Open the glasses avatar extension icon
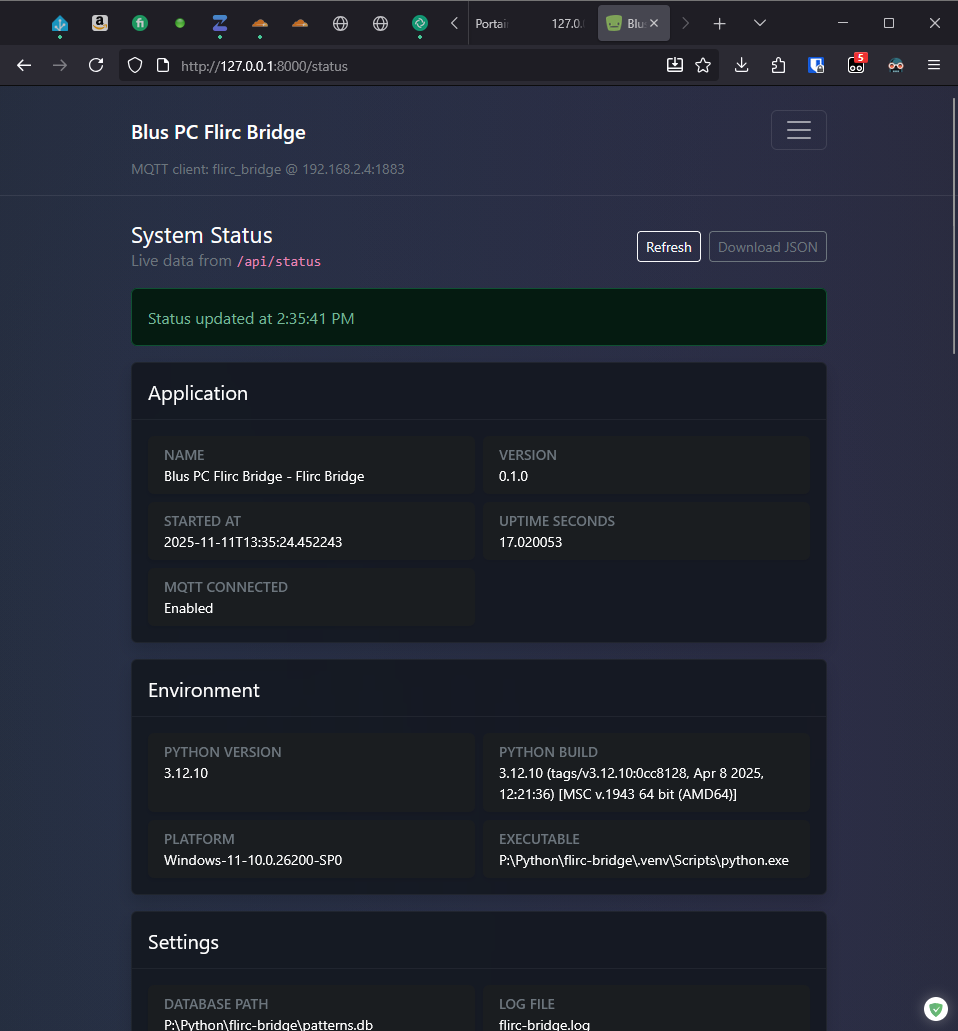Viewport: 958px width, 1031px height. (x=896, y=65)
